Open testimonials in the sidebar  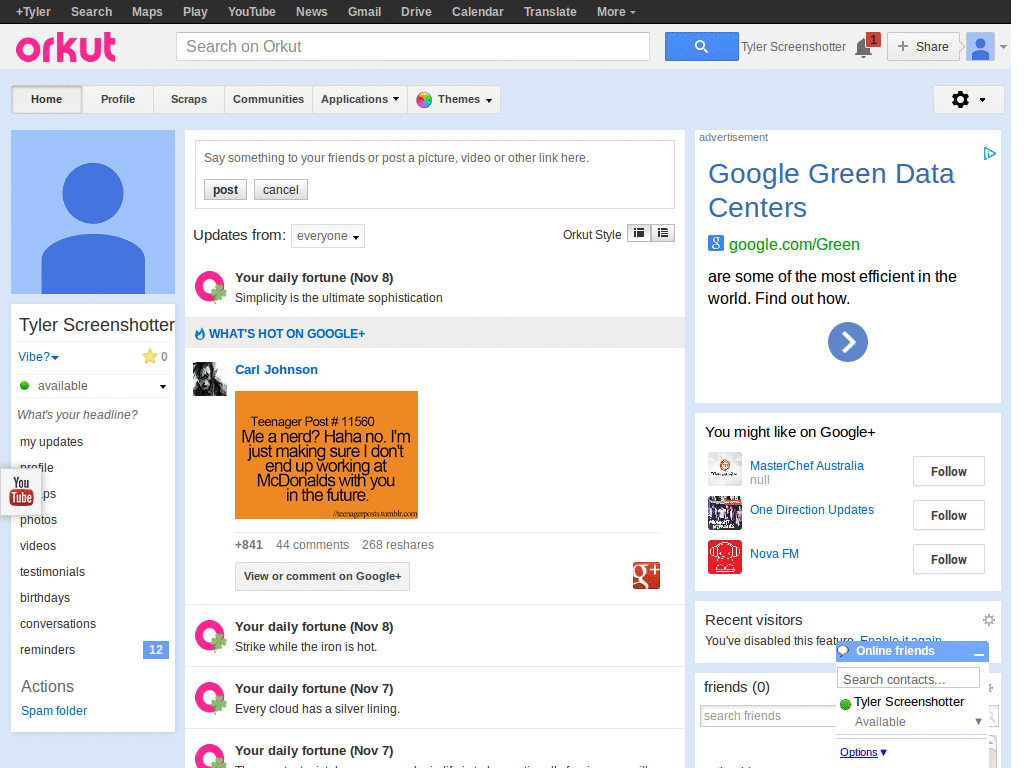pos(52,571)
